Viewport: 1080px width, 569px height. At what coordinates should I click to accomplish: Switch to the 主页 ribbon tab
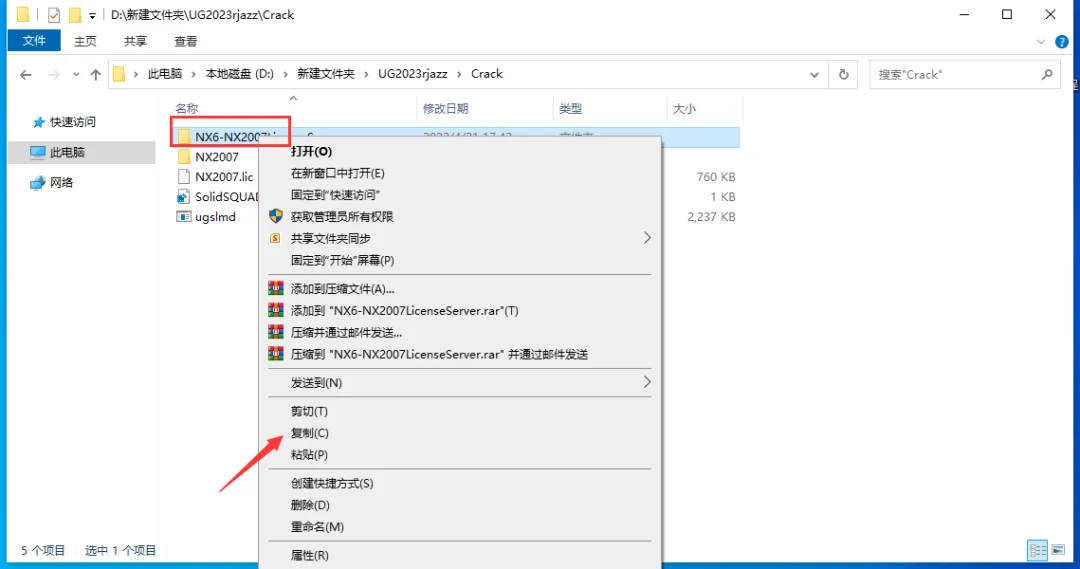(x=85, y=41)
